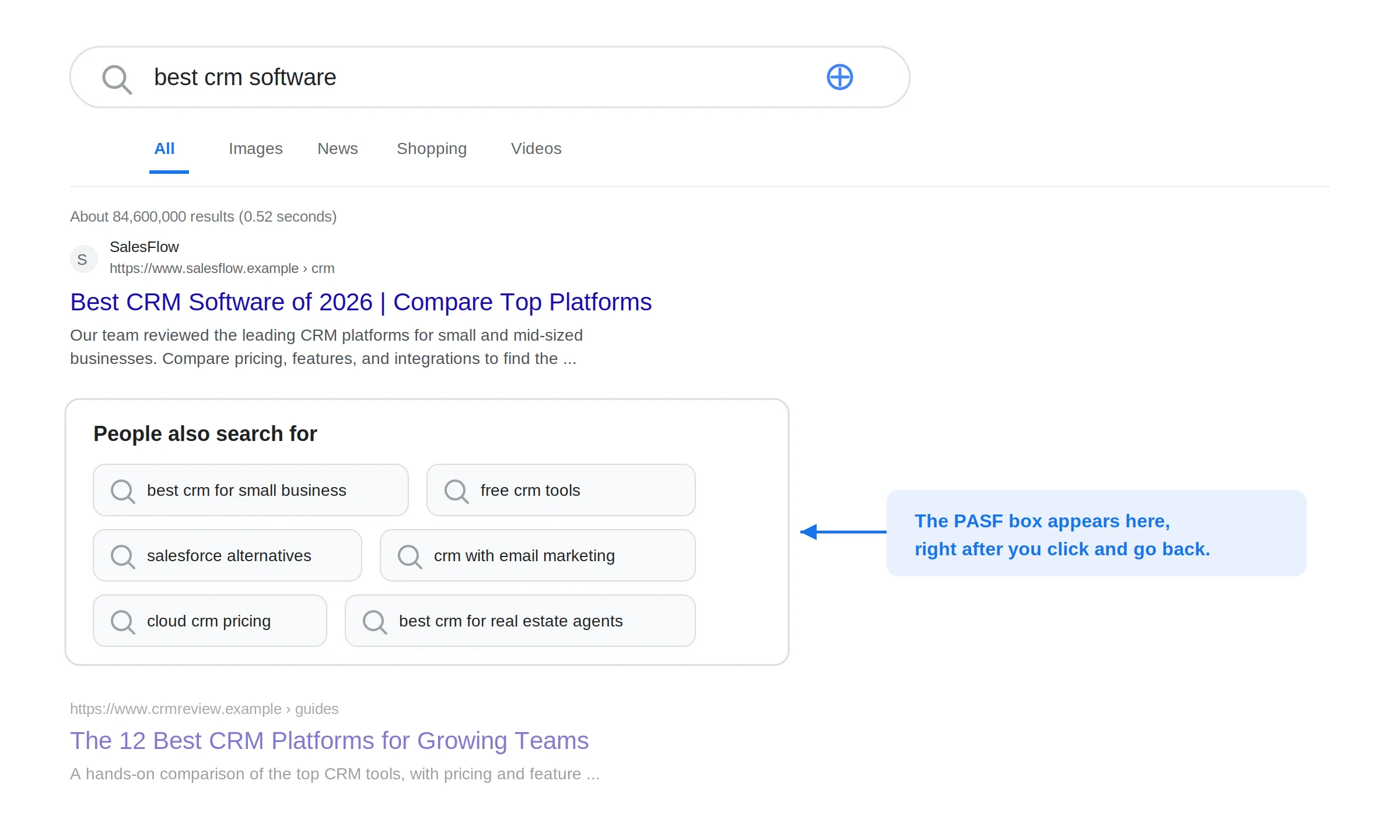Search 'best crm for small business' suggestion
This screenshot has width=1400, height=840.
click(251, 490)
